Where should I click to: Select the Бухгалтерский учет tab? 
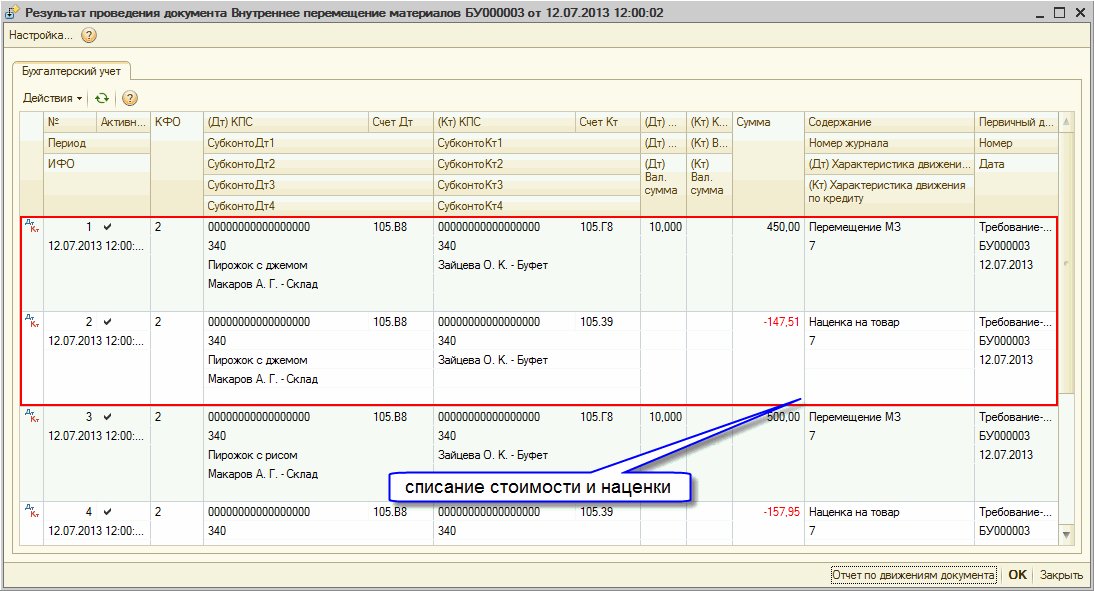click(71, 71)
